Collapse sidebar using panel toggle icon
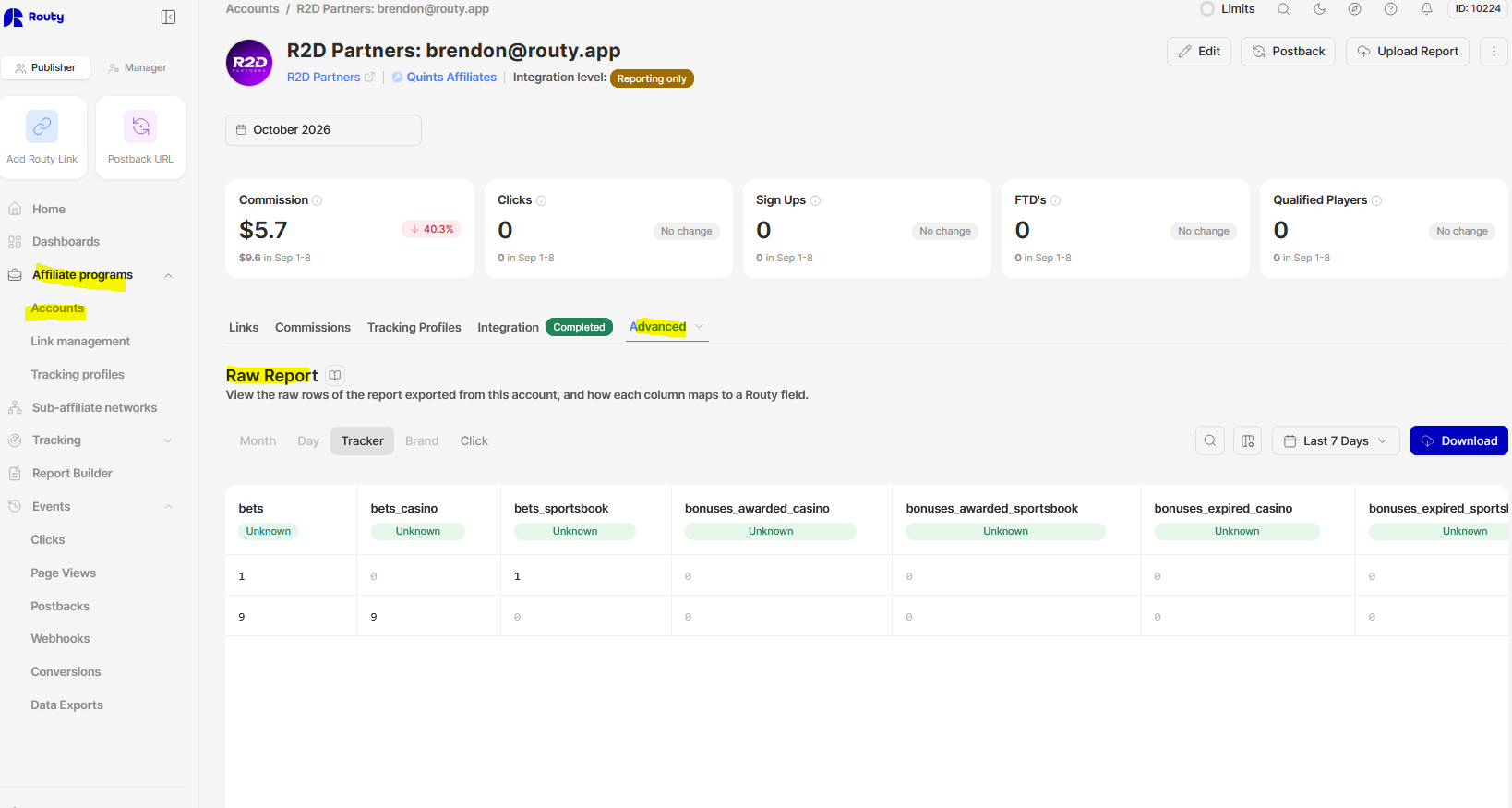Screen dimensions: 1512x808 [x=168, y=17]
